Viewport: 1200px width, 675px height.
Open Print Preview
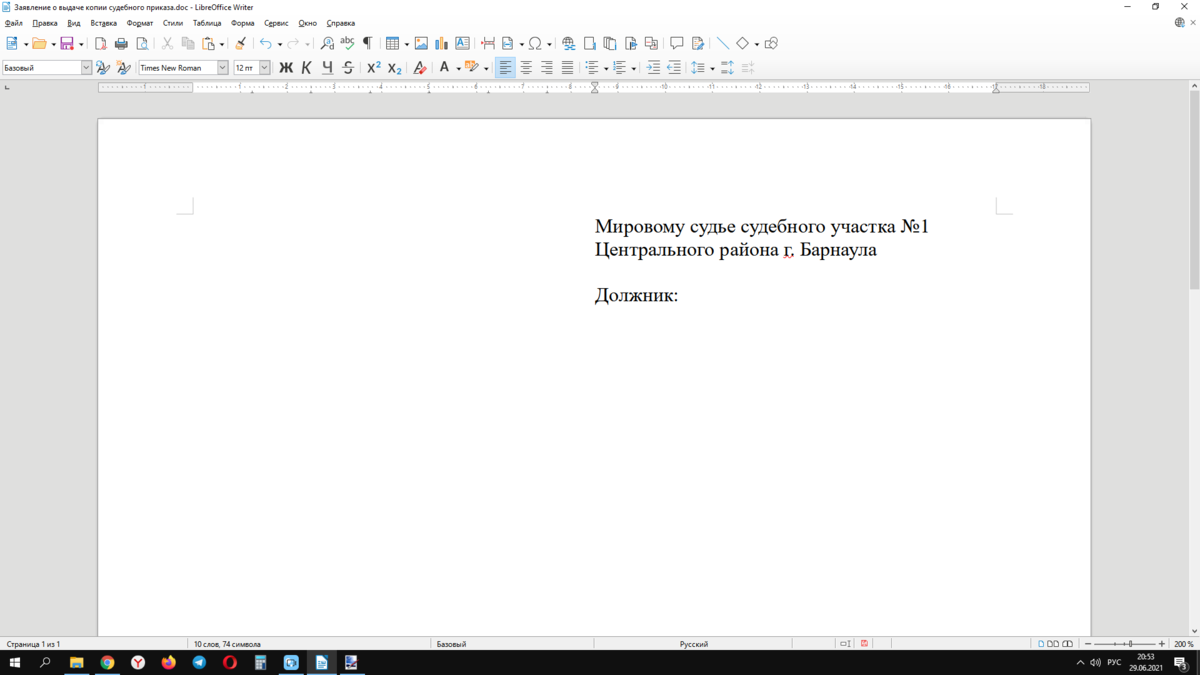click(142, 44)
